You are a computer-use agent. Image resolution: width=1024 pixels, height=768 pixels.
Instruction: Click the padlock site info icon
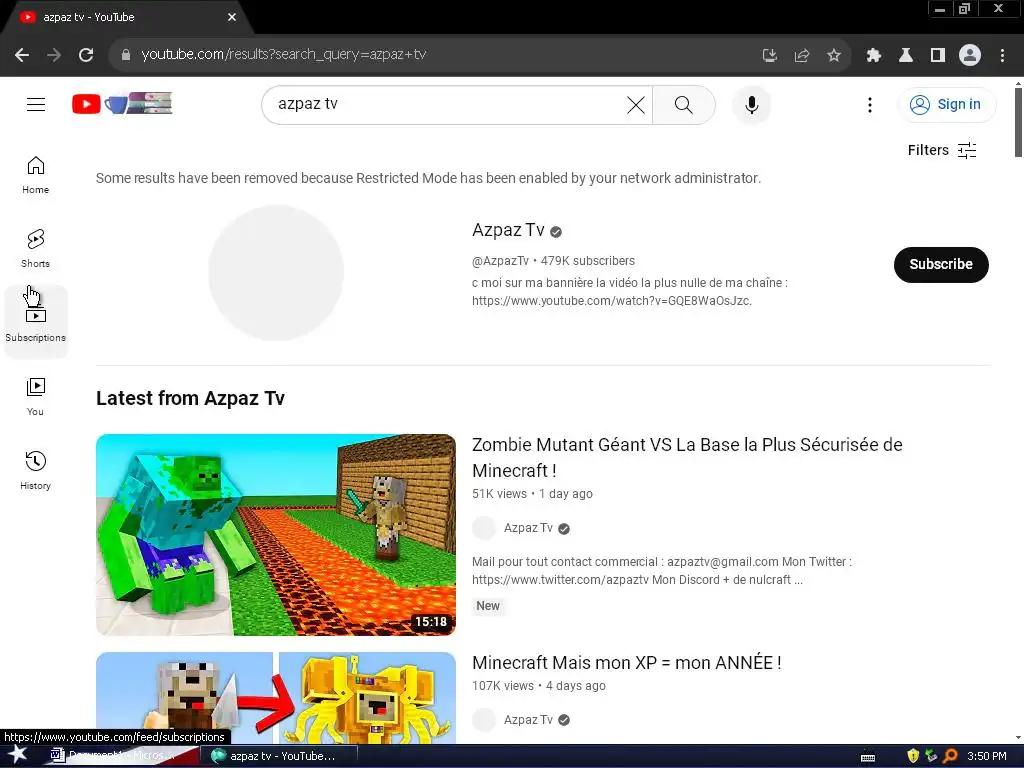coord(126,55)
